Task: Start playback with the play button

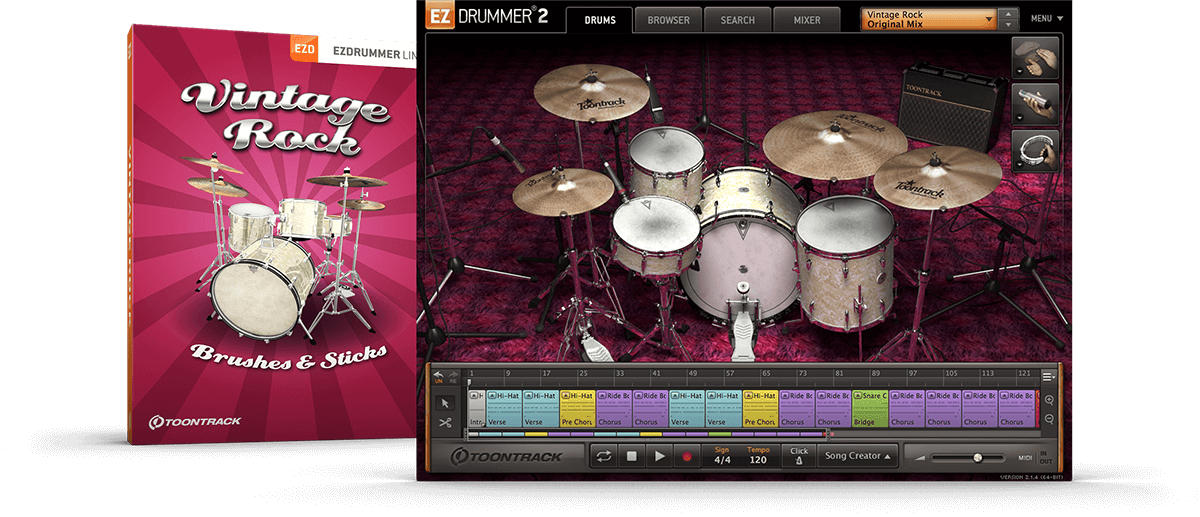Action: 659,456
